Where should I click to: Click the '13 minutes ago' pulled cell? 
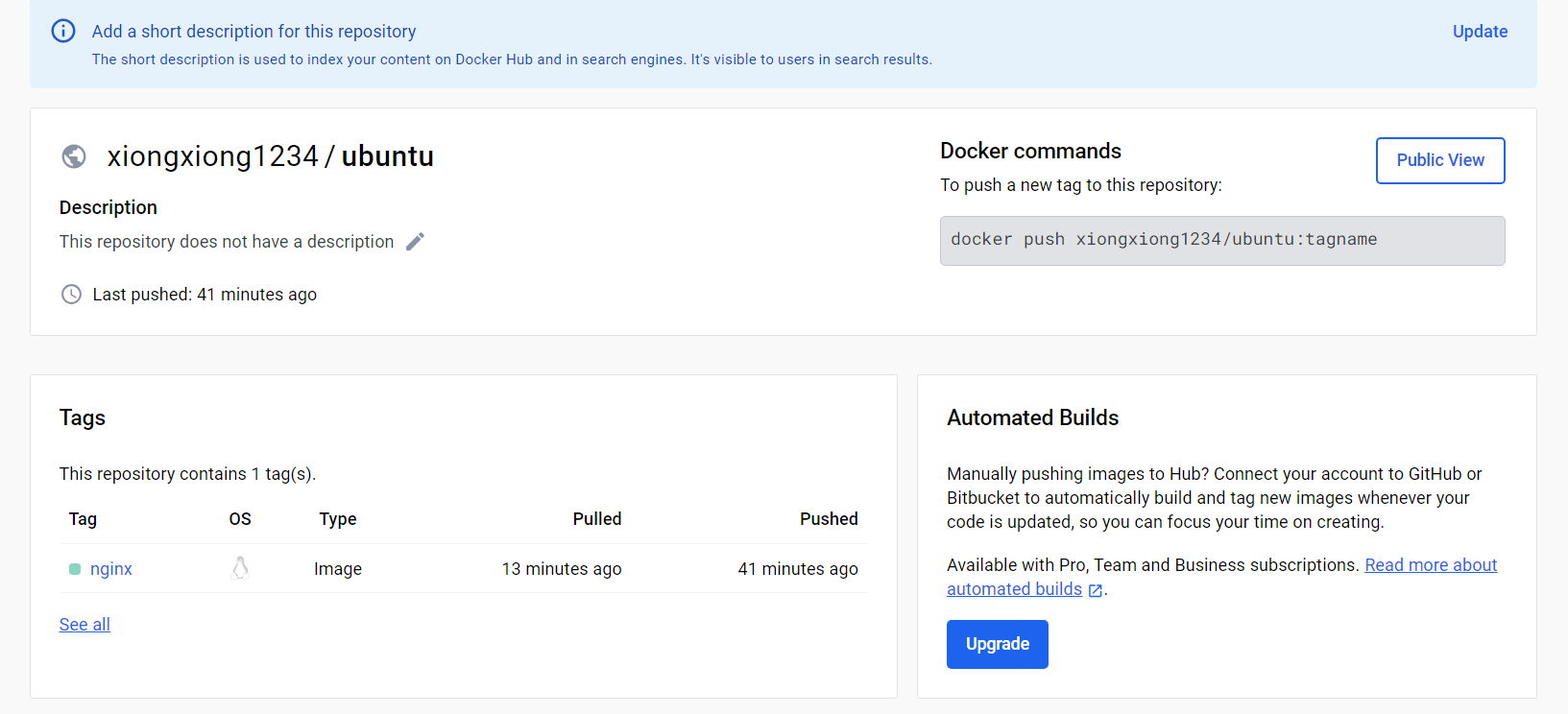click(562, 569)
